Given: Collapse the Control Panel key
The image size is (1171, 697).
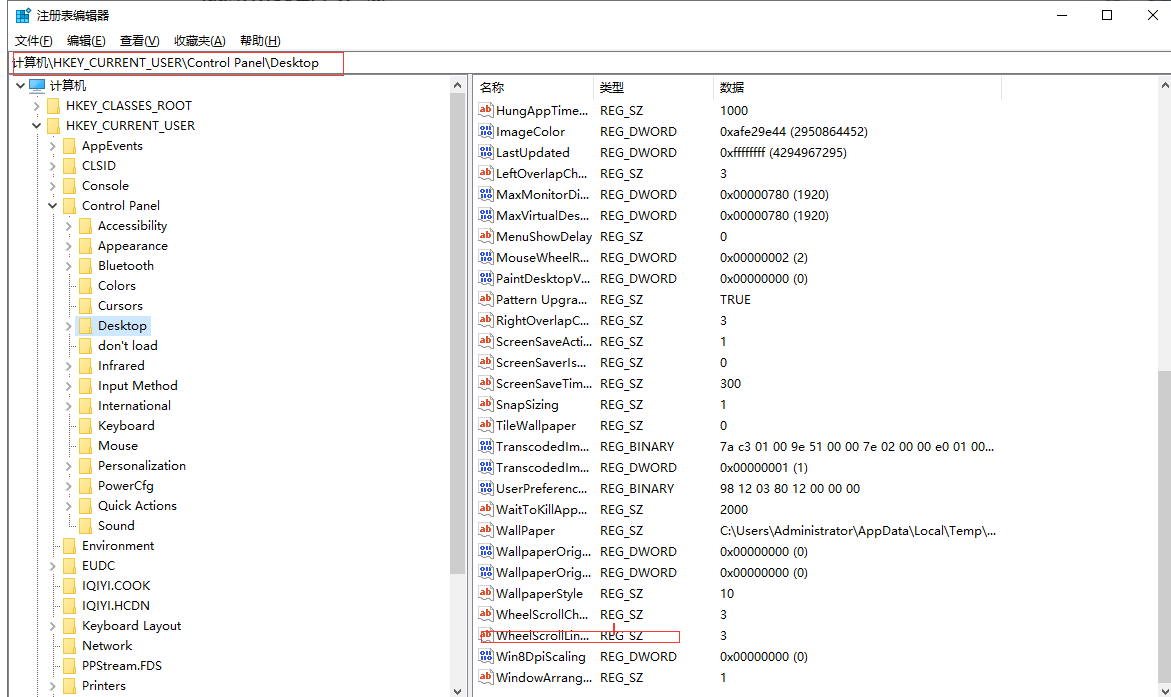Looking at the screenshot, I should [53, 206].
